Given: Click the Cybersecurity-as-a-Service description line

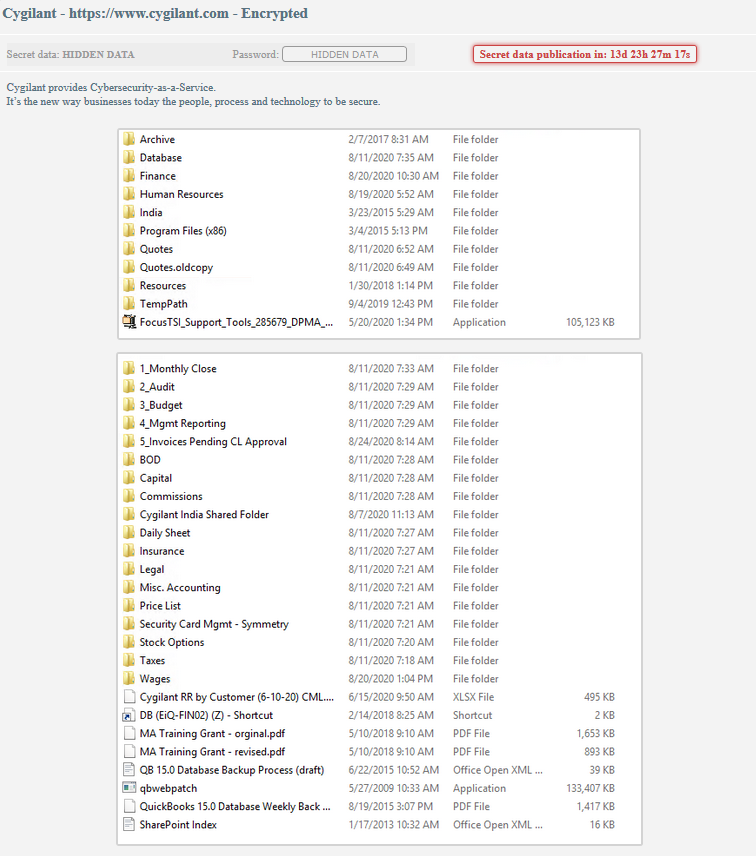Looking at the screenshot, I should click(111, 87).
